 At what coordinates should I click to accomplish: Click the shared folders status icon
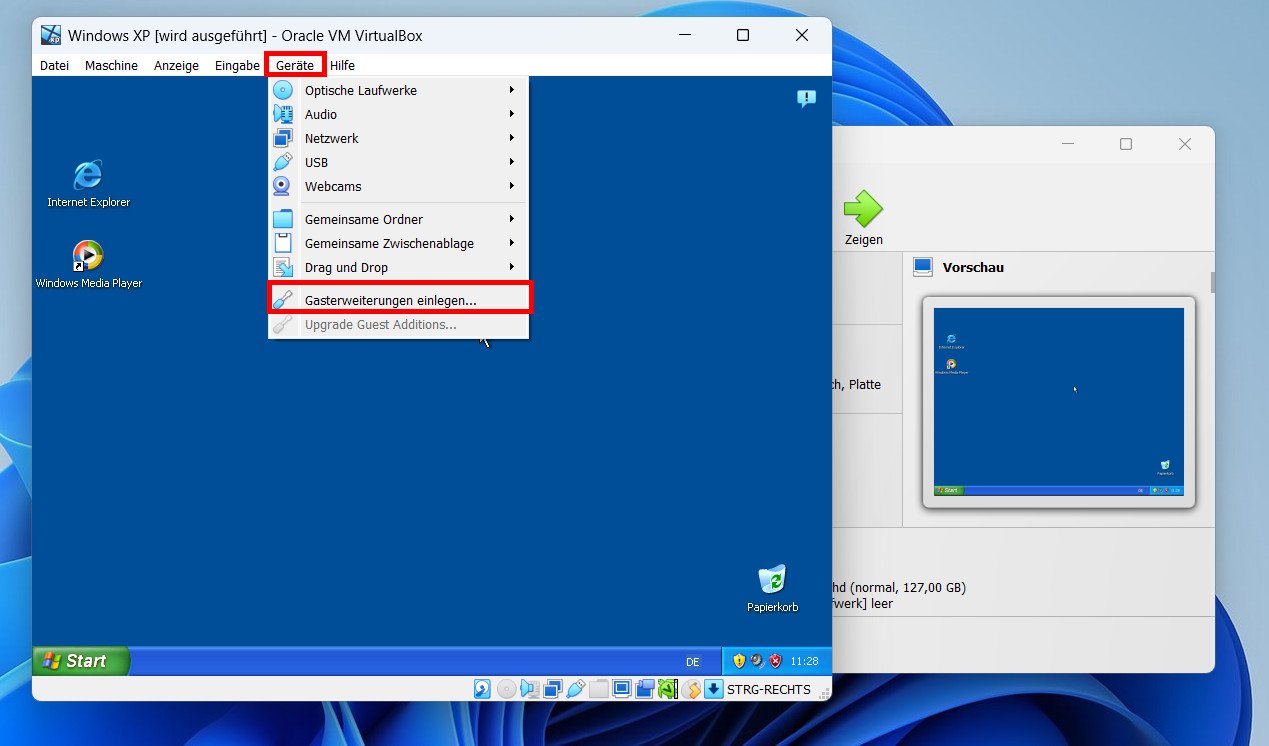pyautogui.click(x=597, y=689)
